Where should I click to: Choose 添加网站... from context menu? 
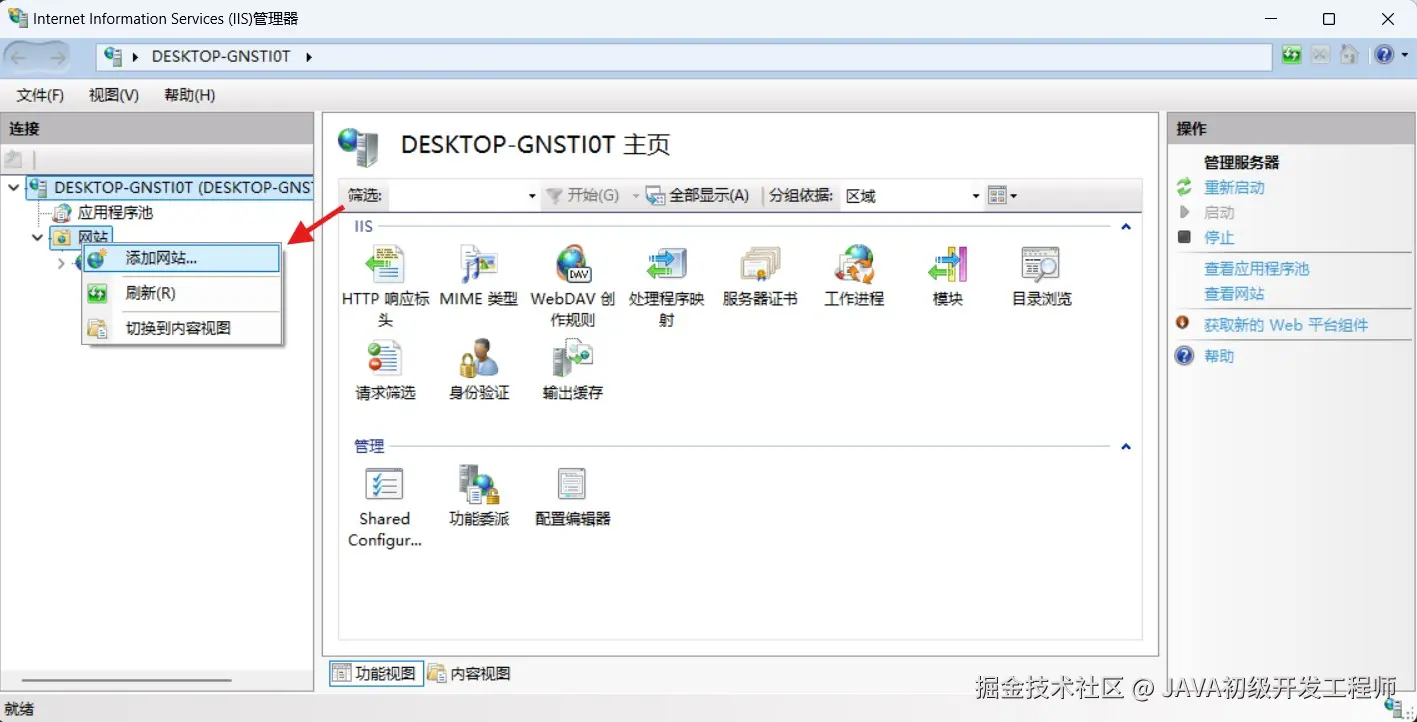(x=181, y=258)
